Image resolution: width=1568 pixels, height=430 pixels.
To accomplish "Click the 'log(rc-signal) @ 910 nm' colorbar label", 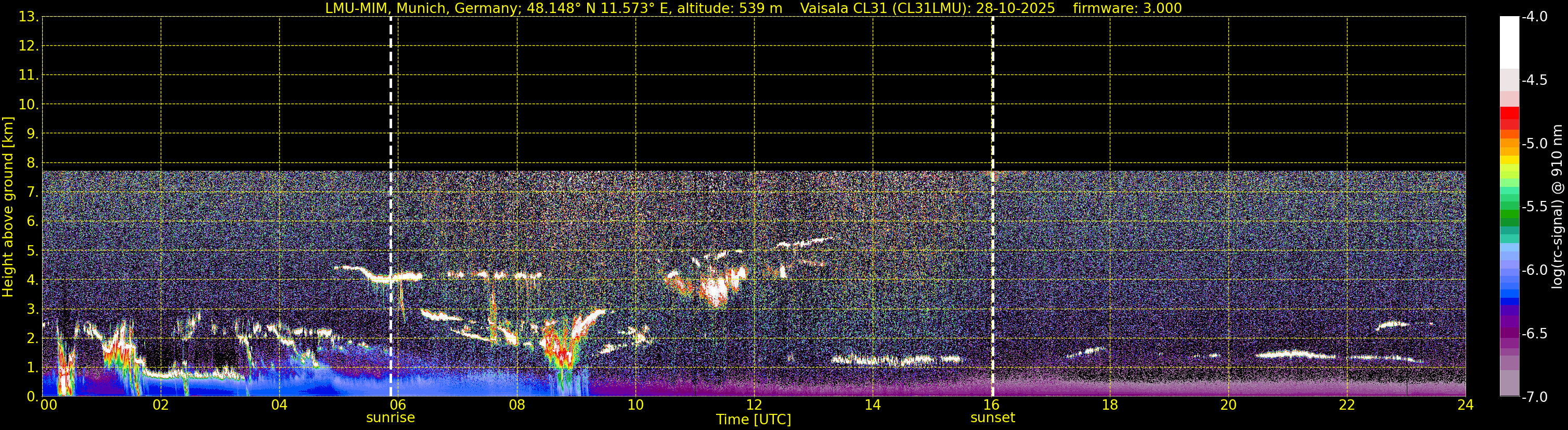I will click(x=1558, y=207).
